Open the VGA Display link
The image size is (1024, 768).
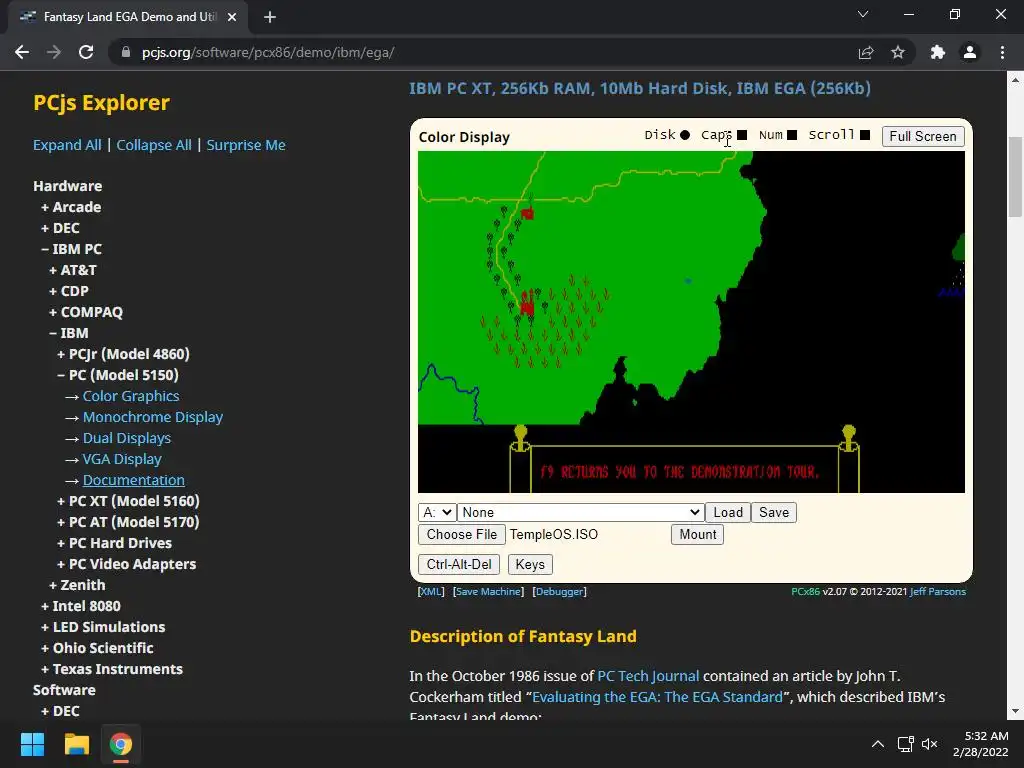point(122,459)
